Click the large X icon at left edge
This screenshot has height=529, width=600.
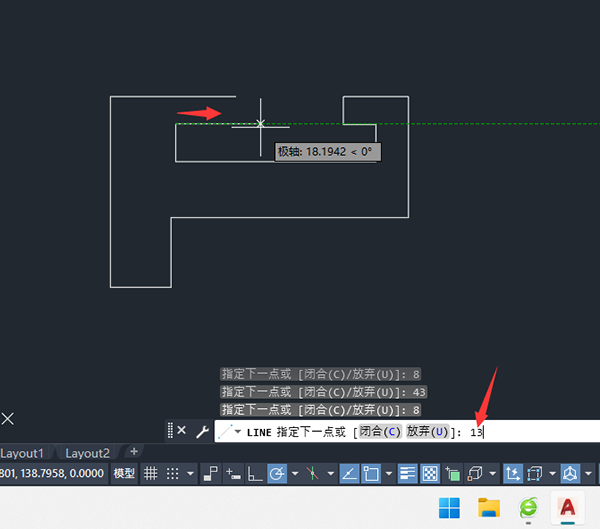(8, 419)
